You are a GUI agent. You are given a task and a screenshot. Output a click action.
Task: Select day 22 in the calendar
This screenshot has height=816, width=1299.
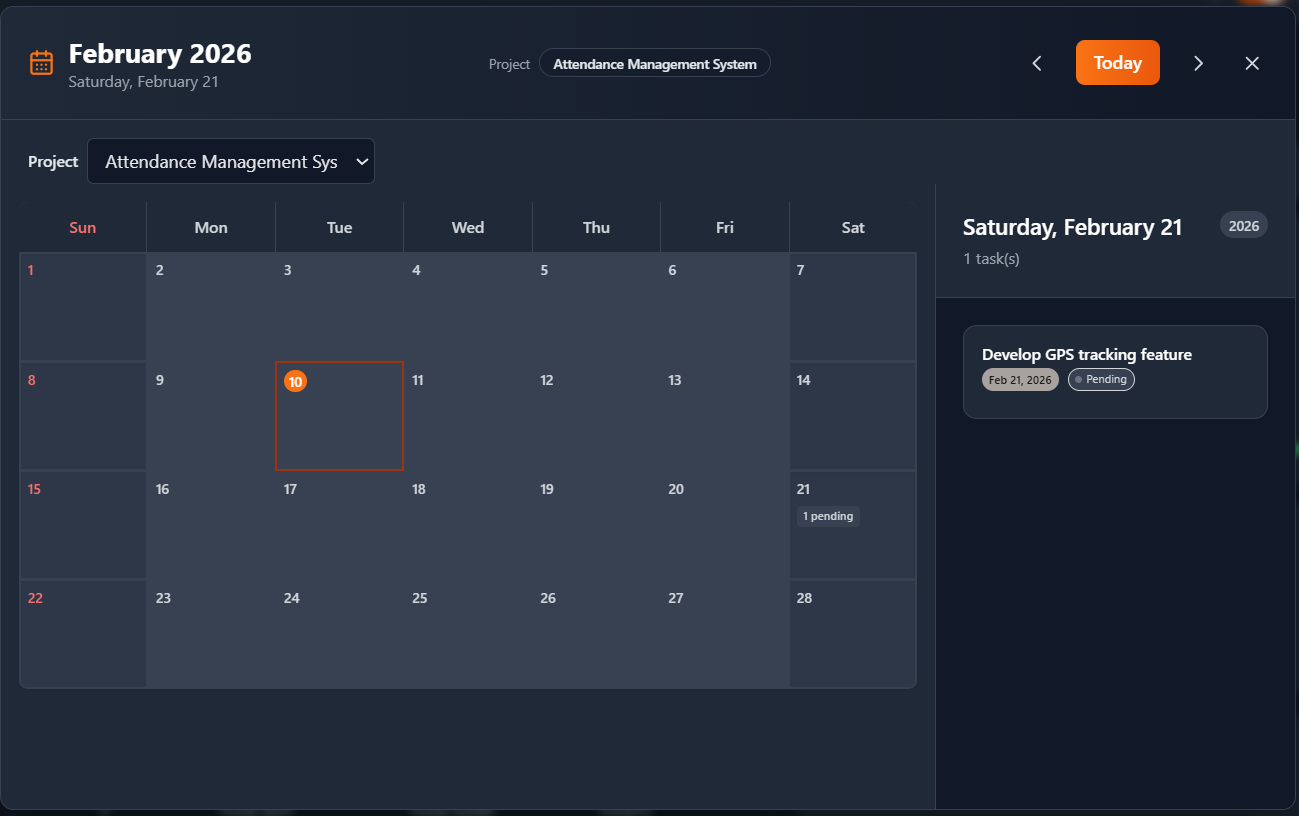pos(83,633)
